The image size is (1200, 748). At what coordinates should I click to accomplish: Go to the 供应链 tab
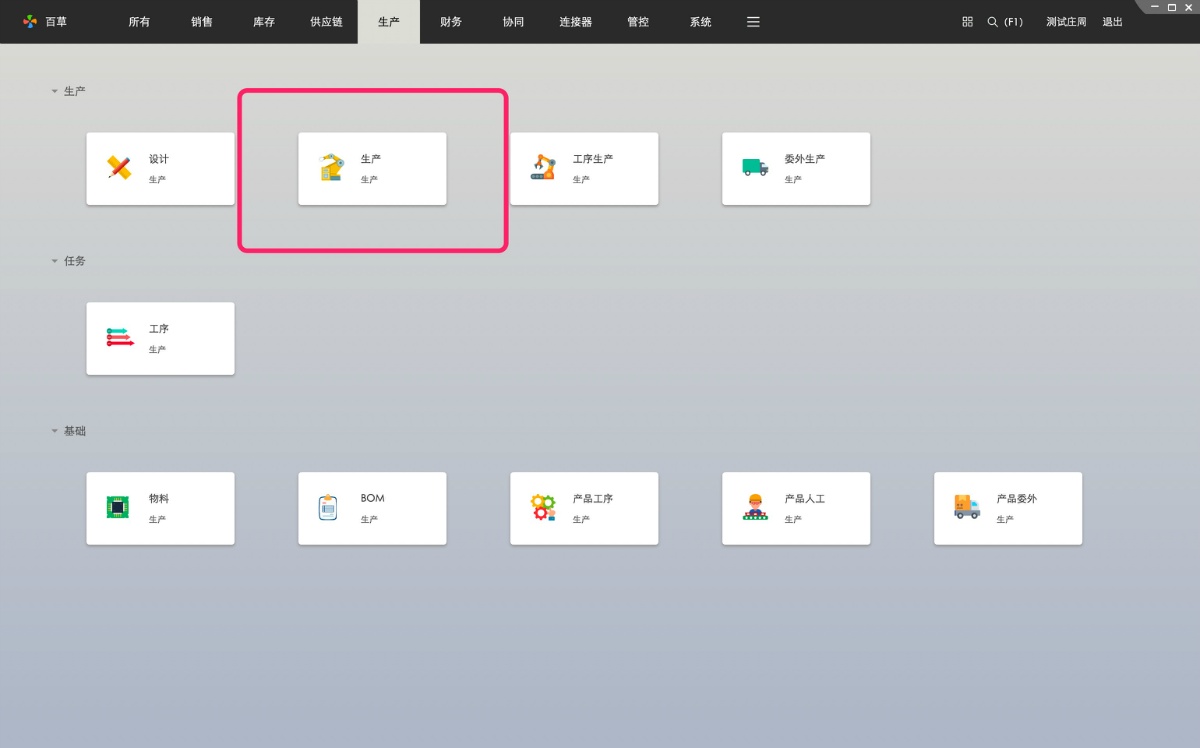(x=326, y=22)
